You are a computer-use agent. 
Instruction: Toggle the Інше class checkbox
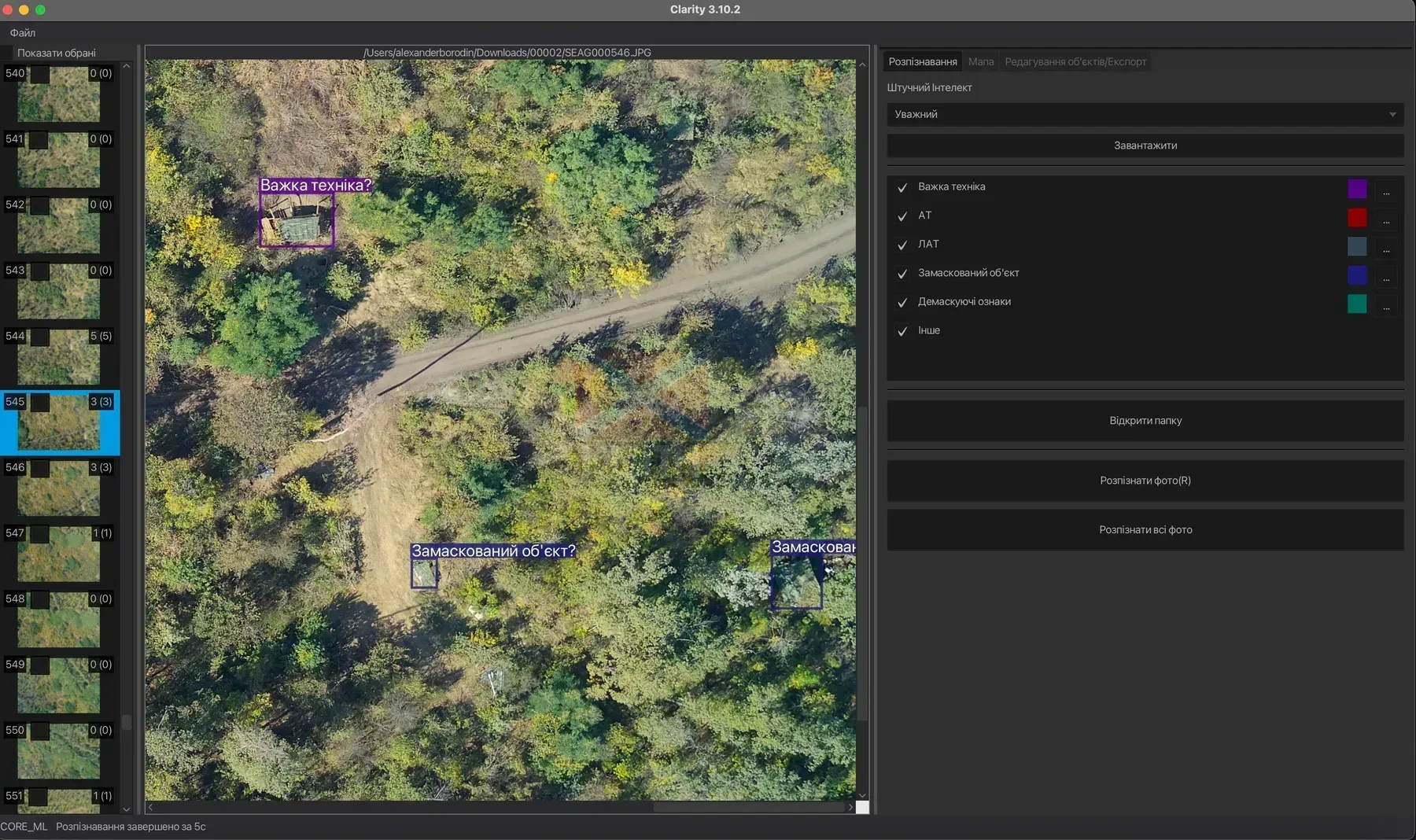[902, 331]
